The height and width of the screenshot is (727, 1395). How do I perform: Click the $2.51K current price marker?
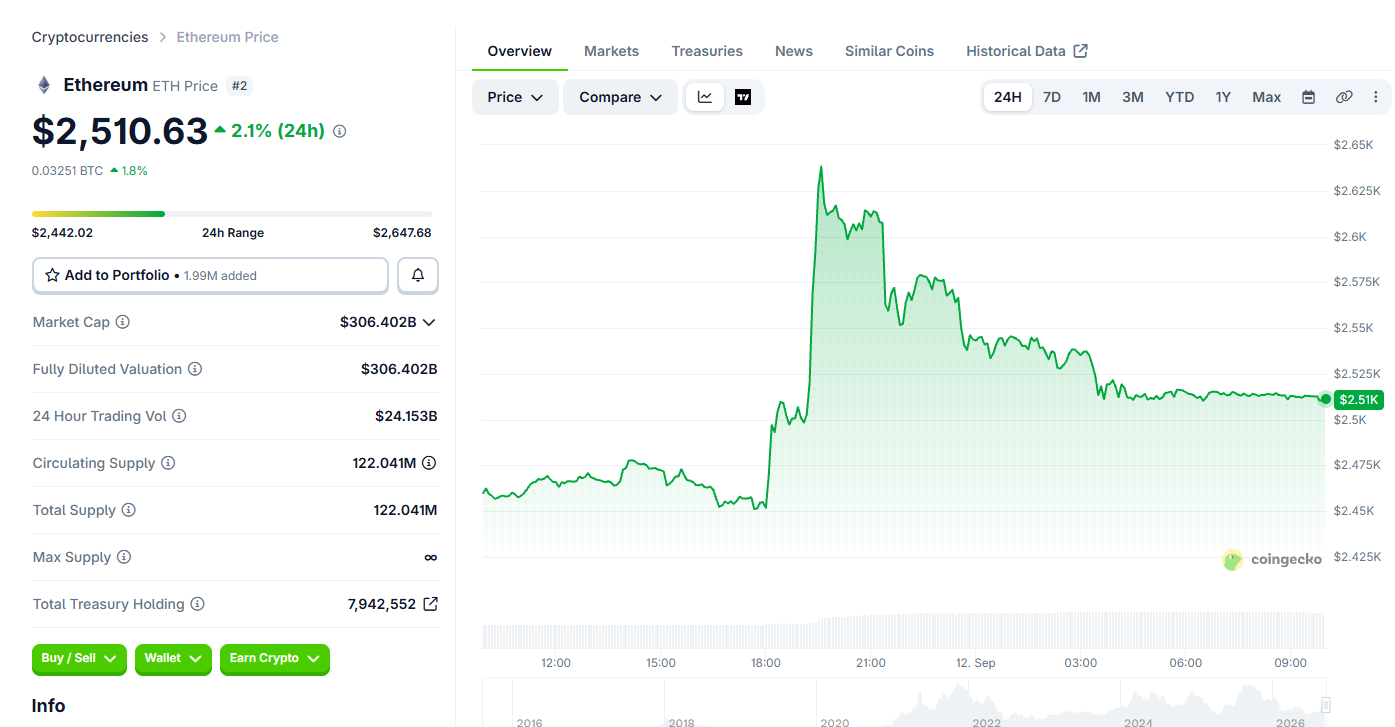point(1359,400)
